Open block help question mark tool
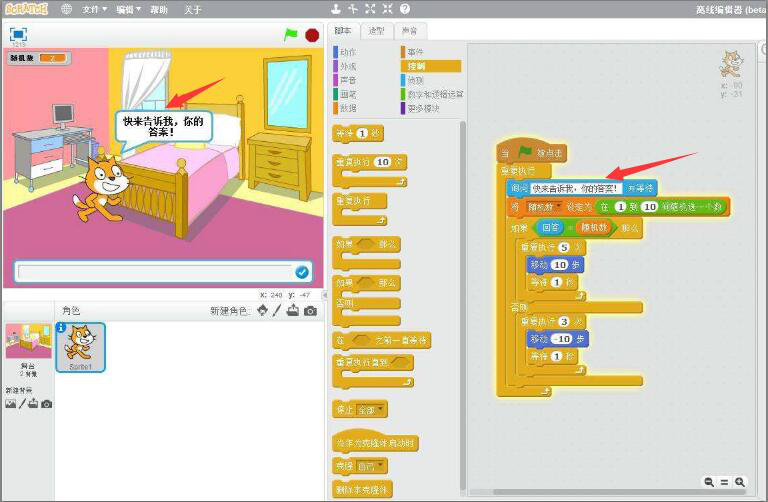 pyautogui.click(x=405, y=8)
